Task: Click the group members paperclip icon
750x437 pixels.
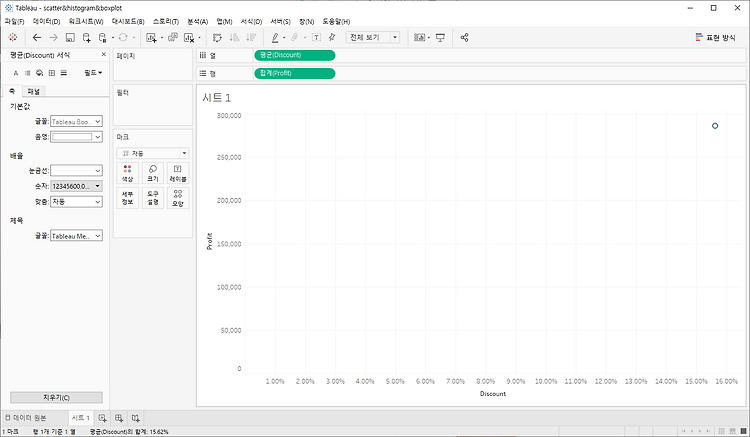Action: 295,37
